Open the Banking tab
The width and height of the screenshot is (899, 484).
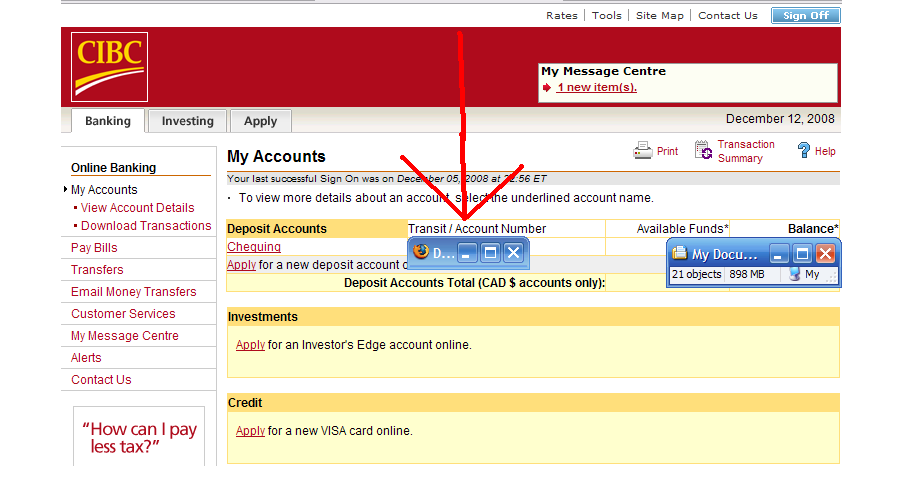108,121
